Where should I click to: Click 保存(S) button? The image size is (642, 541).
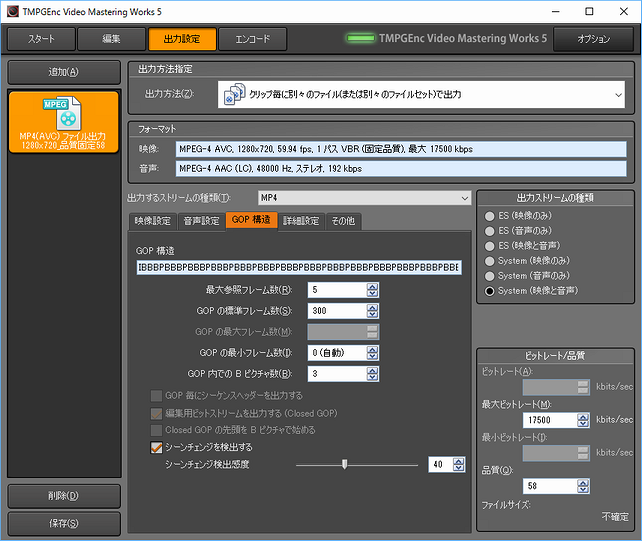click(64, 523)
